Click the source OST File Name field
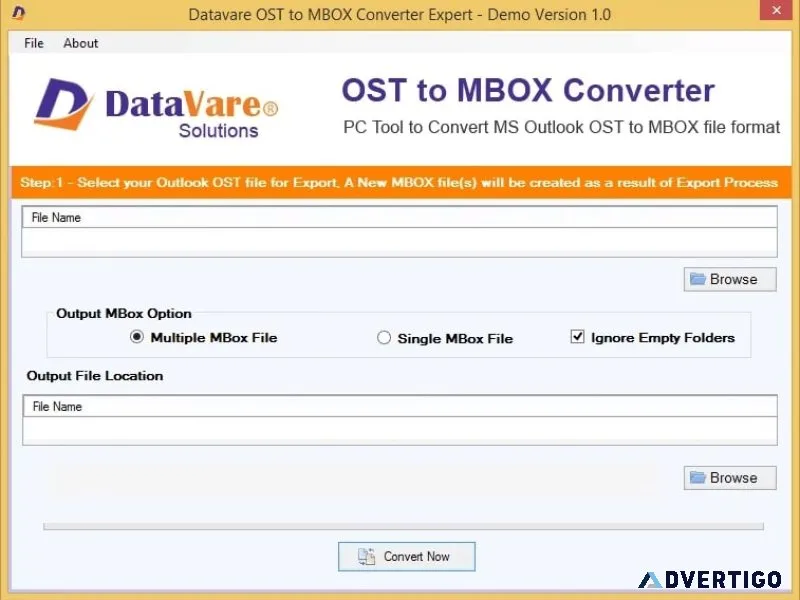800x600 pixels. [x=399, y=242]
